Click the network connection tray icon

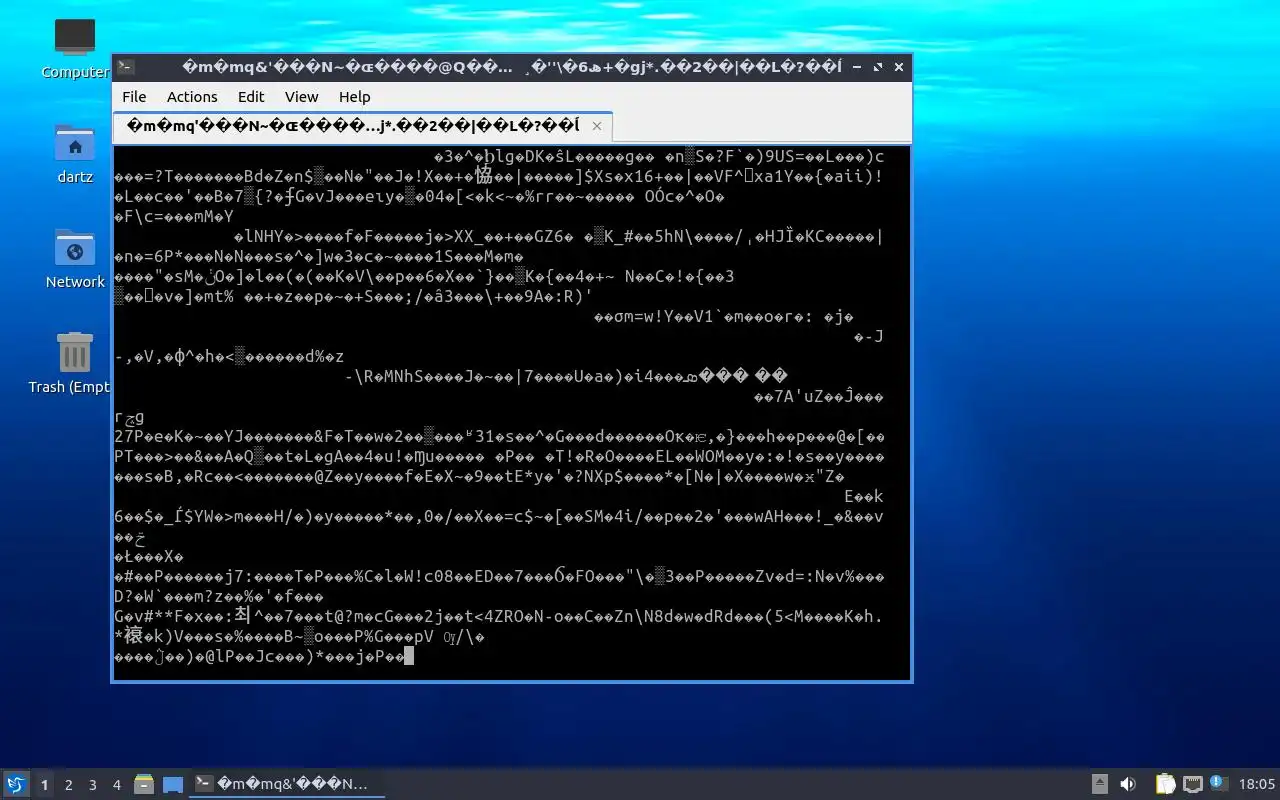pyautogui.click(x=1192, y=784)
